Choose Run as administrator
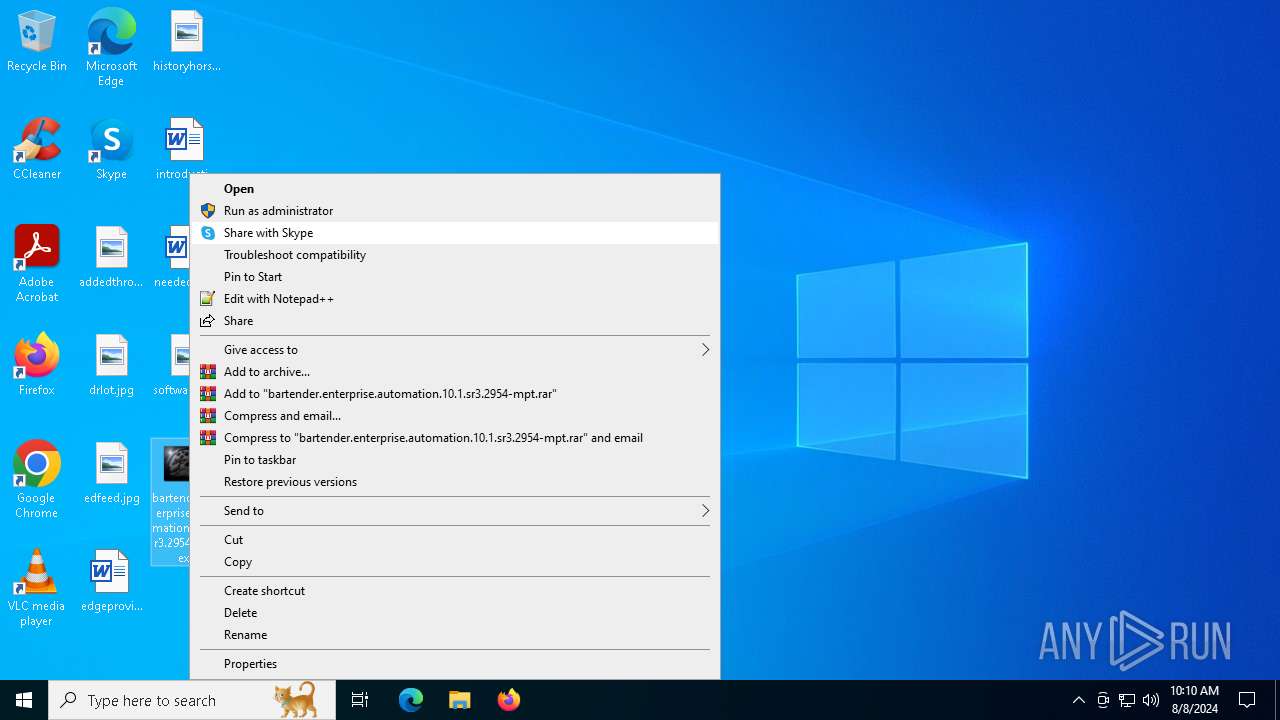 pyautogui.click(x=455, y=211)
